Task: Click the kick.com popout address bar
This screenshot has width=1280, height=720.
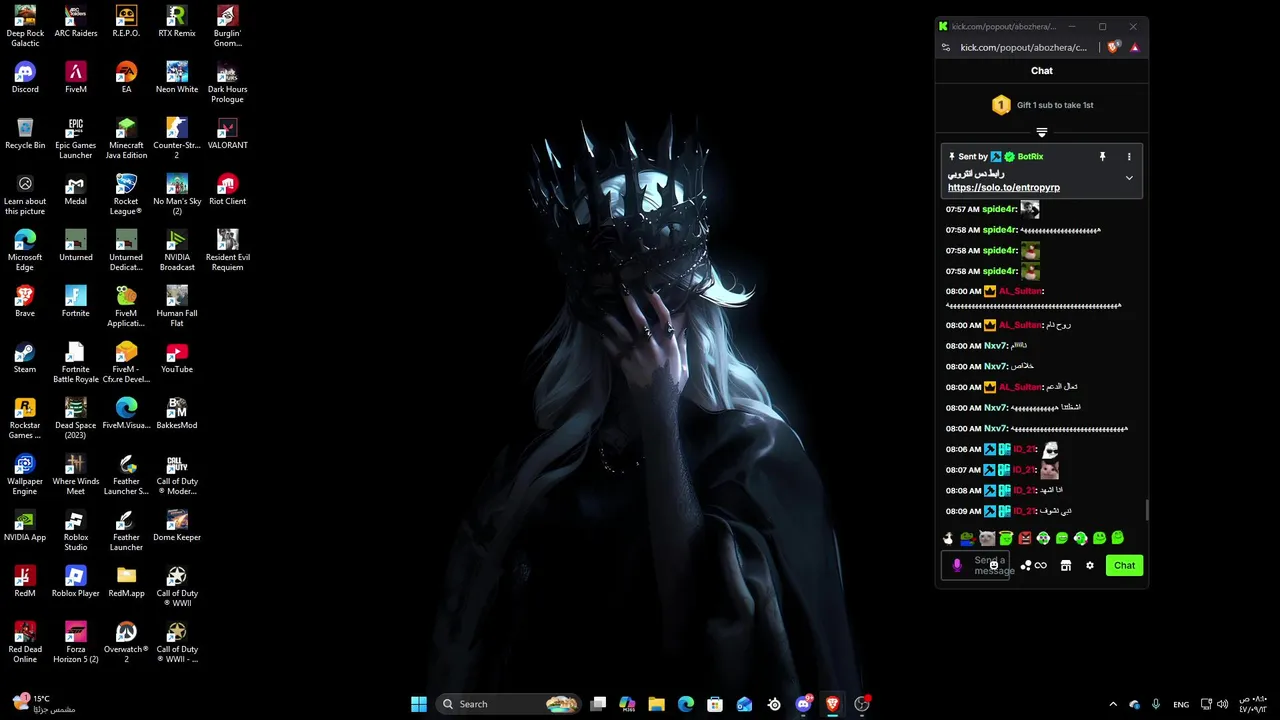Action: click(x=1023, y=47)
